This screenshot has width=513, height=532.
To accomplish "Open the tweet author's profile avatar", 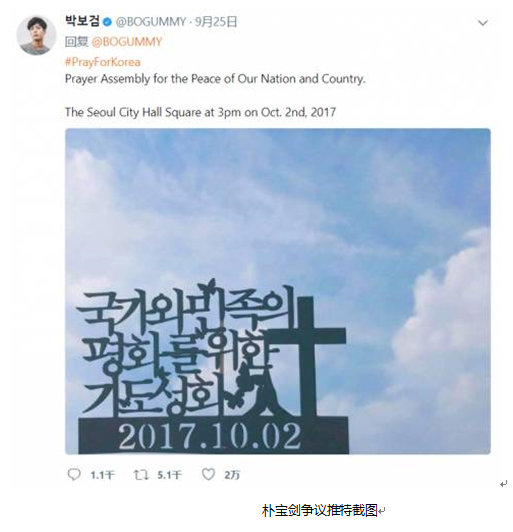I will (x=36, y=35).
